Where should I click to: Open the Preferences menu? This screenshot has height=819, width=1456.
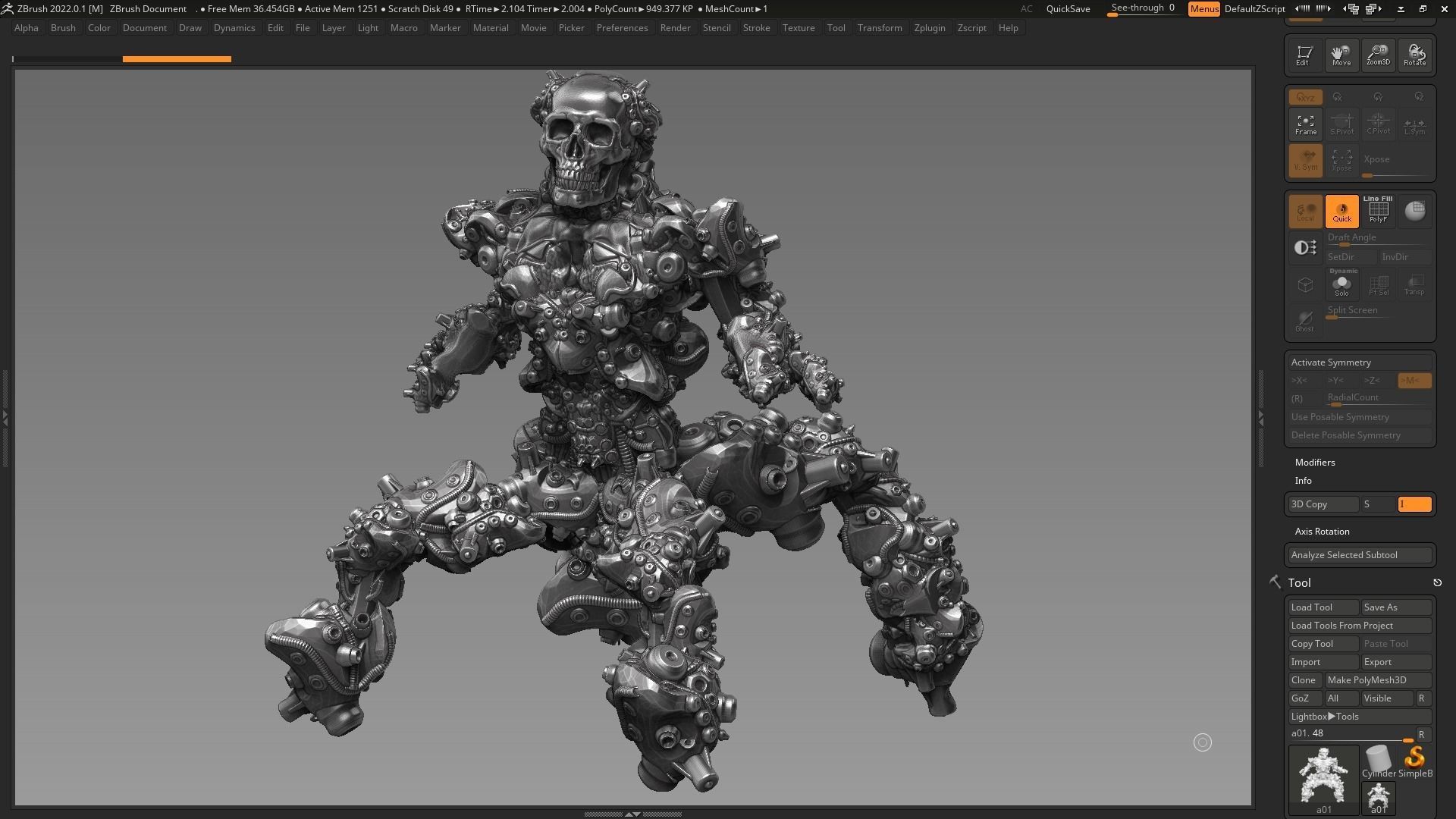point(622,28)
